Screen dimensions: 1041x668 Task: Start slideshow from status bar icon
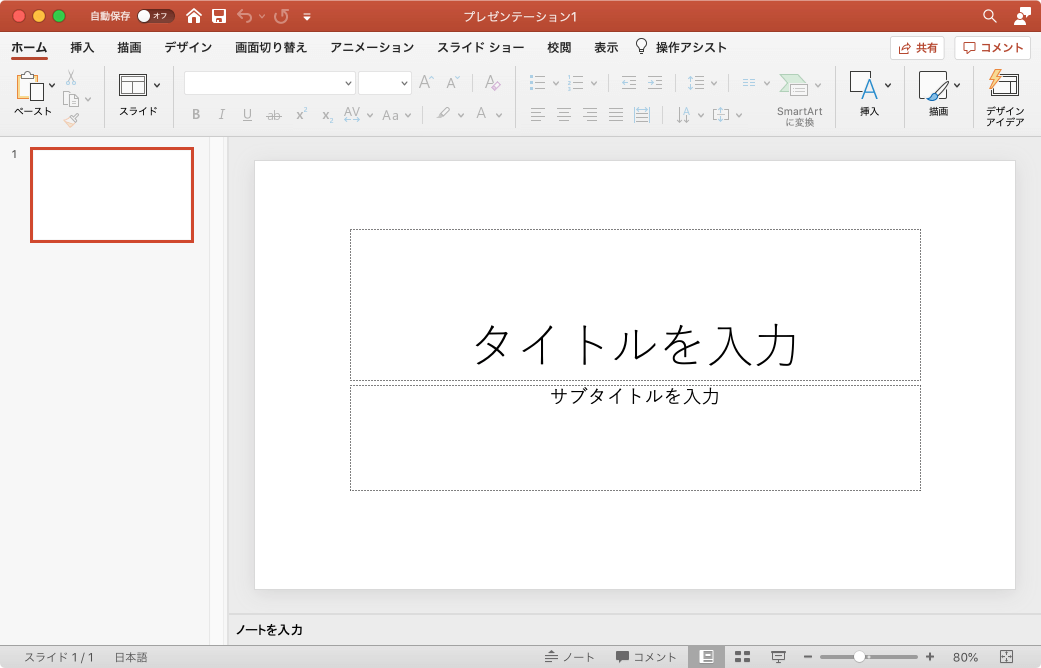pyautogui.click(x=778, y=657)
